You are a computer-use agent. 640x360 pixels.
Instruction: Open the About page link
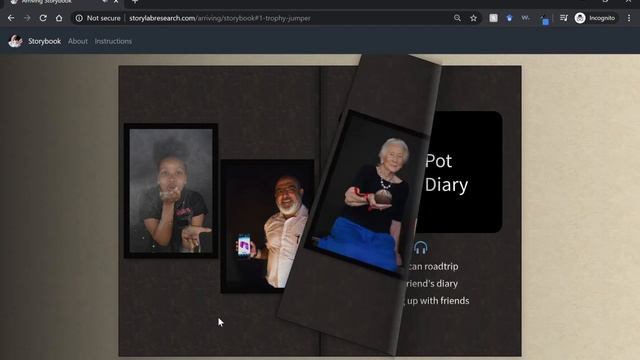tap(78, 41)
